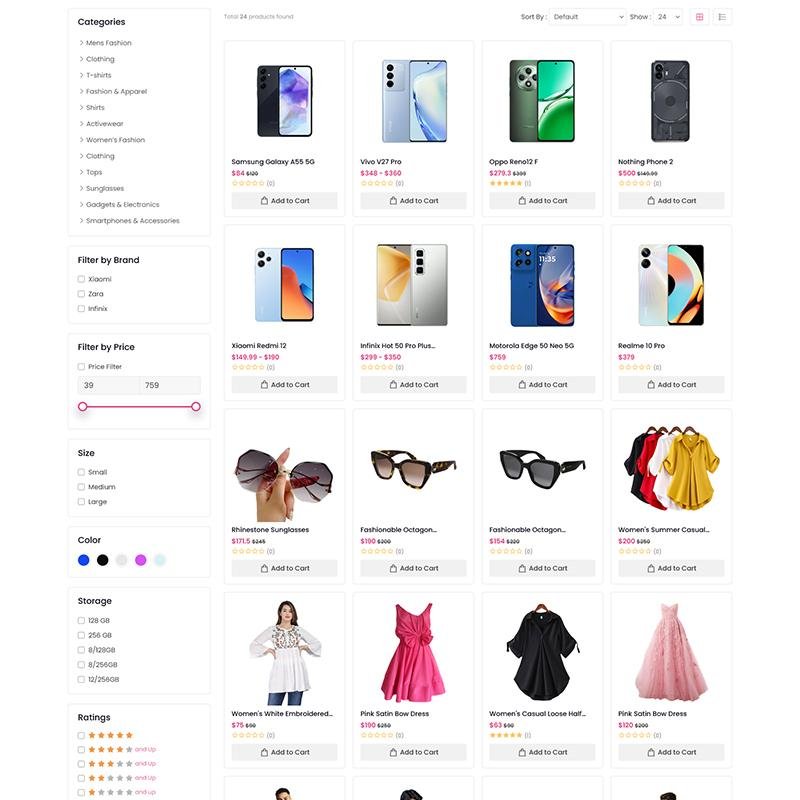The height and width of the screenshot is (800, 800).
Task: Switch to grid view layout icon
Action: [699, 17]
